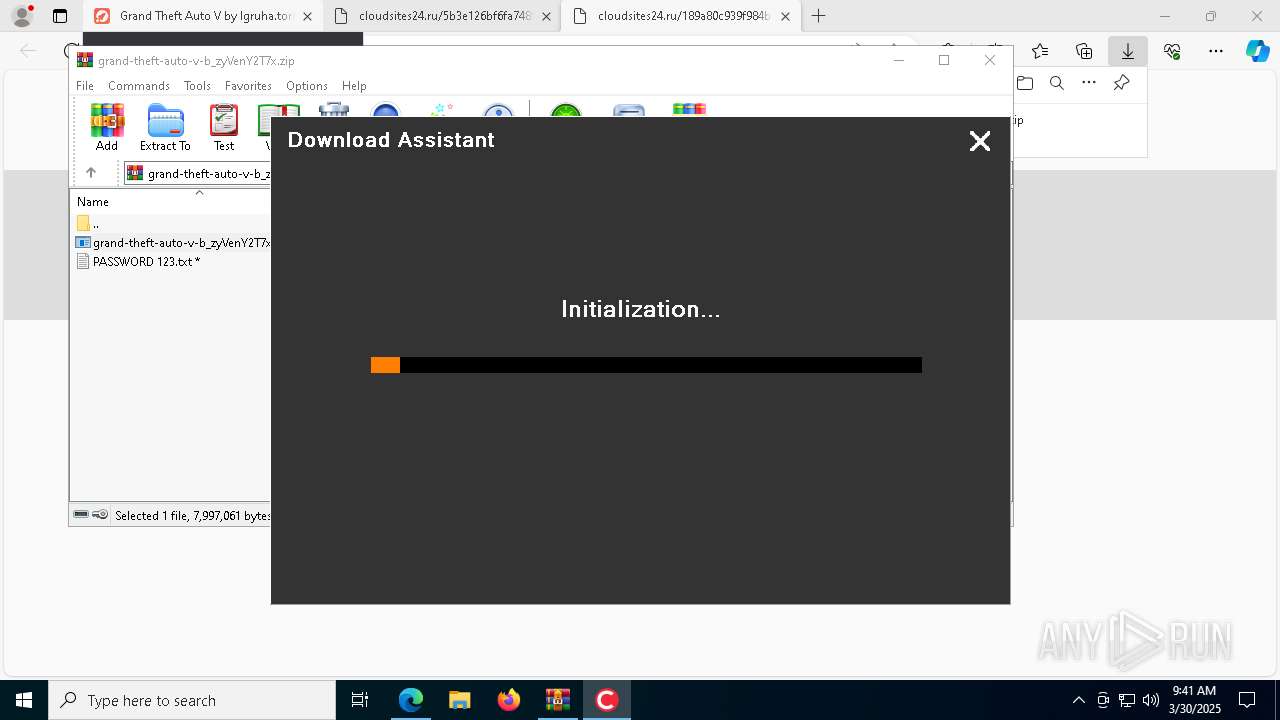
Task: Close the cloudsites24.ru/189a80c939f984 tab
Action: click(785, 16)
